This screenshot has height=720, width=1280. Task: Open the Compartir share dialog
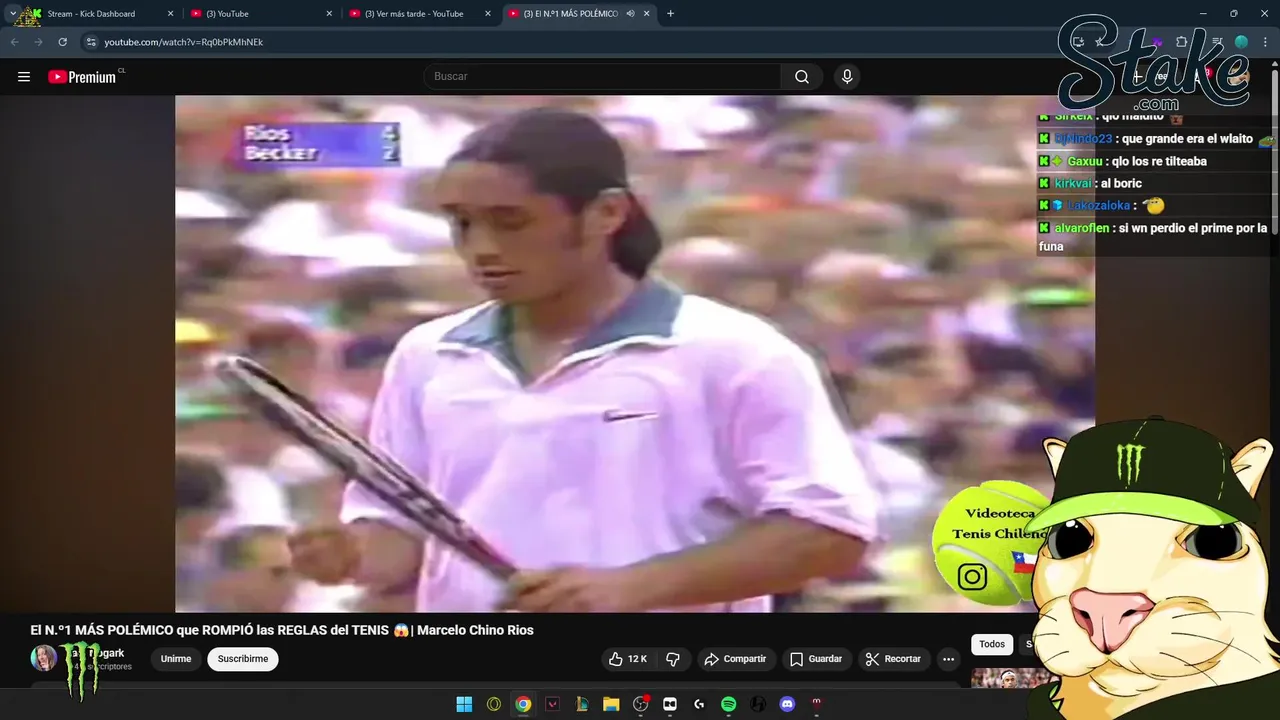click(735, 659)
